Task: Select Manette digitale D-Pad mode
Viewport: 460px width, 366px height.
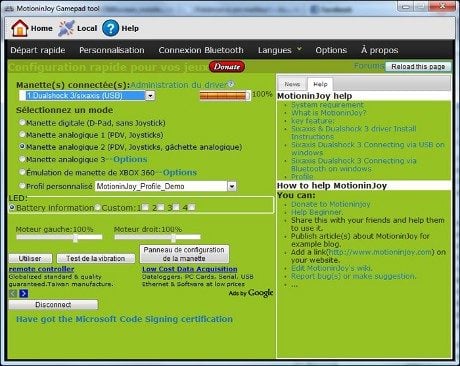Action: point(22,123)
